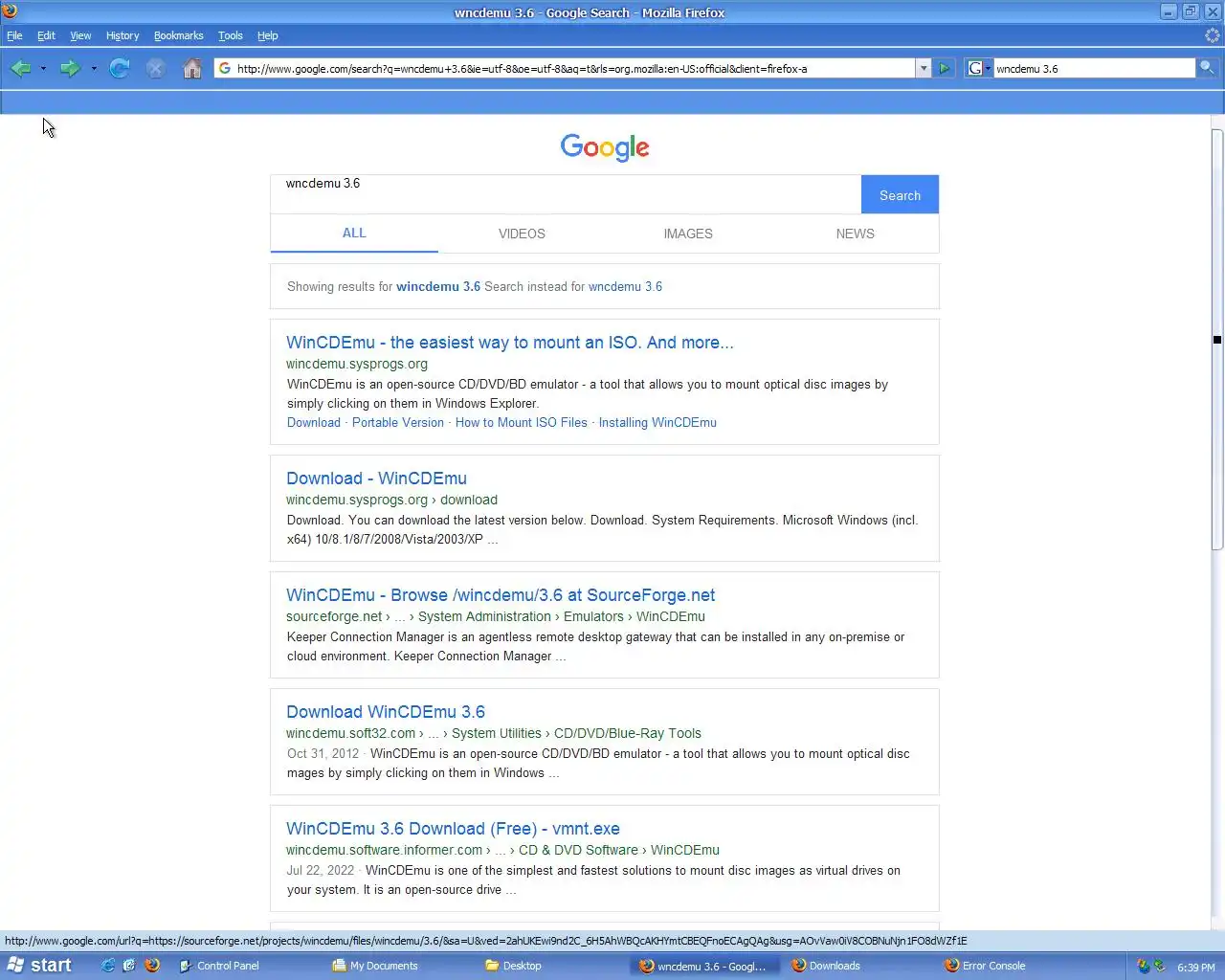Viewport: 1225px width, 980px height.
Task: Open the Edit menu
Action: [x=46, y=35]
